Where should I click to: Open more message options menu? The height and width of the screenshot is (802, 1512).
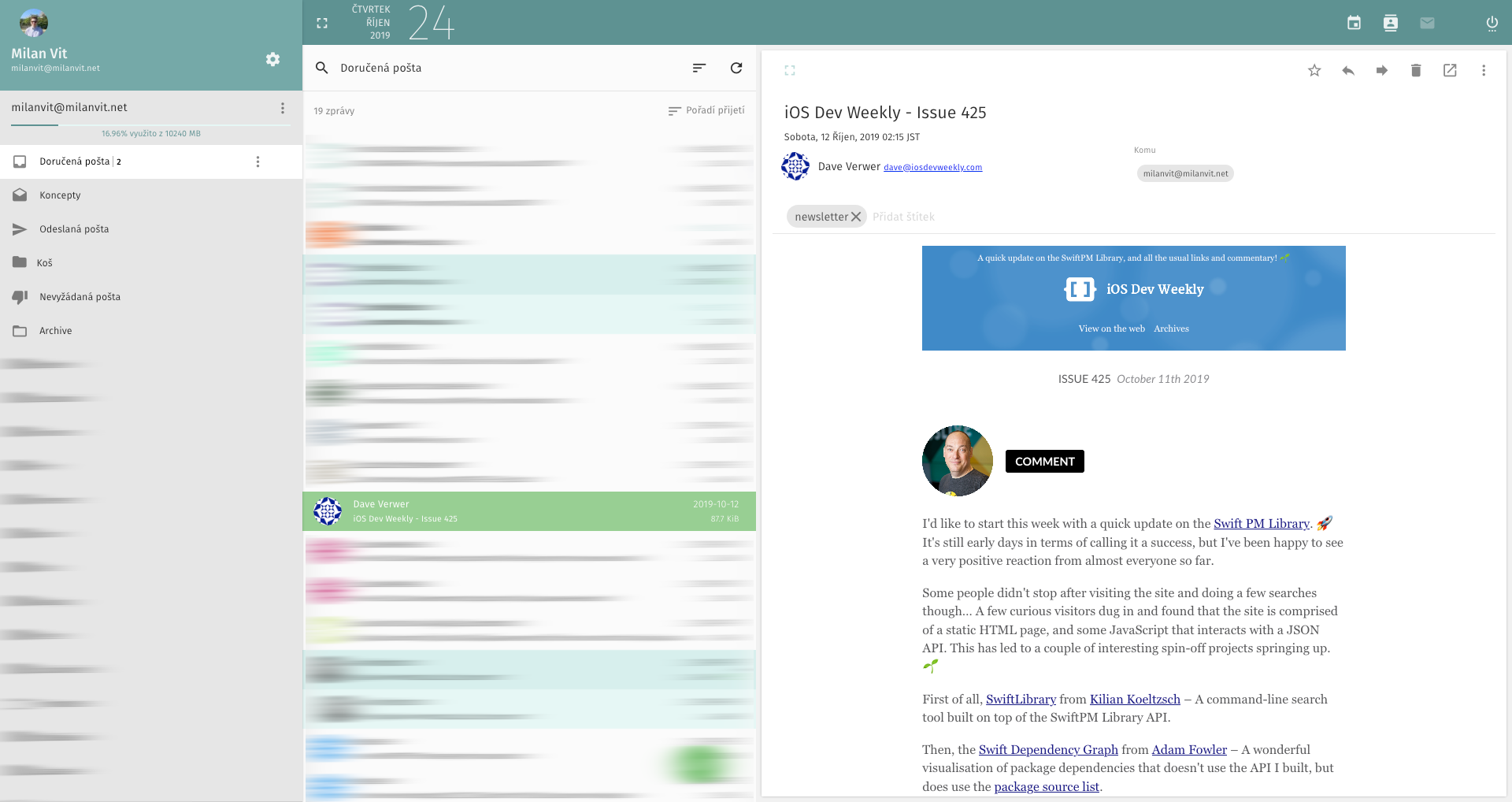pos(1484,70)
